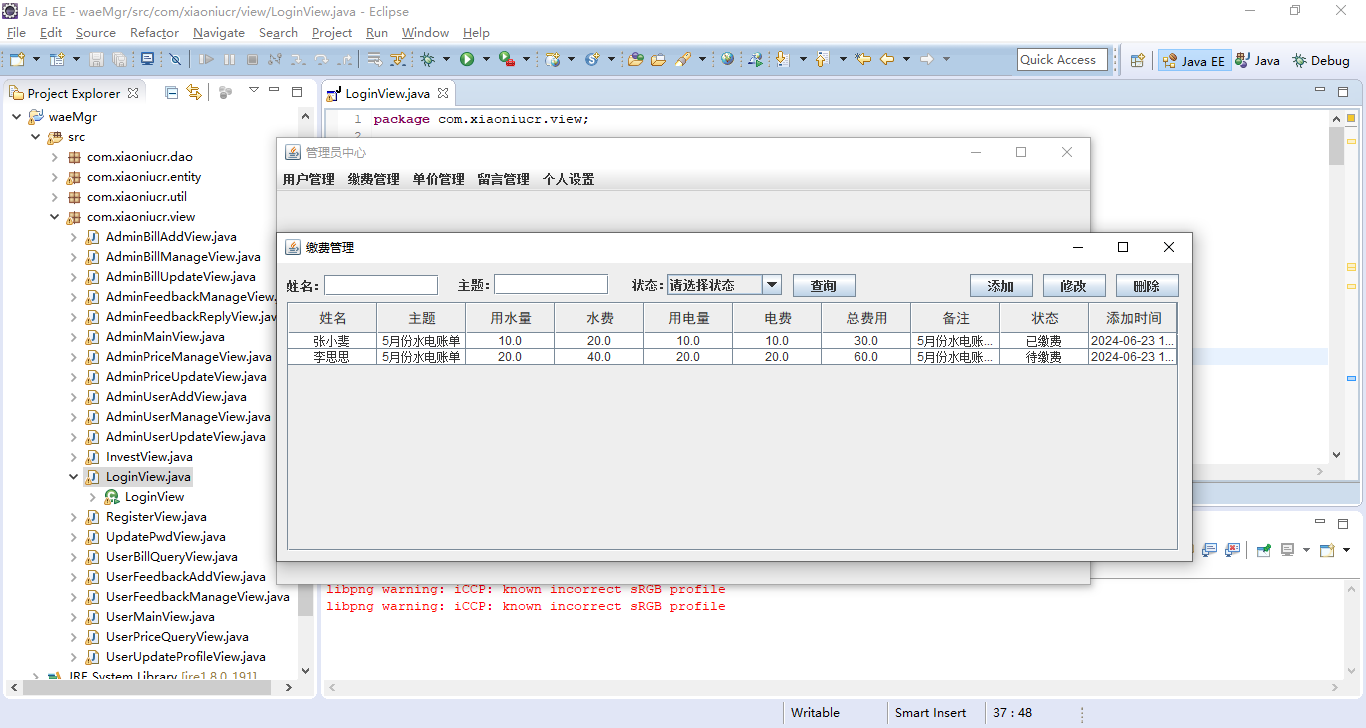Select the 李思思 table row name cell
Screen dimensions: 1366x728
coord(332,357)
